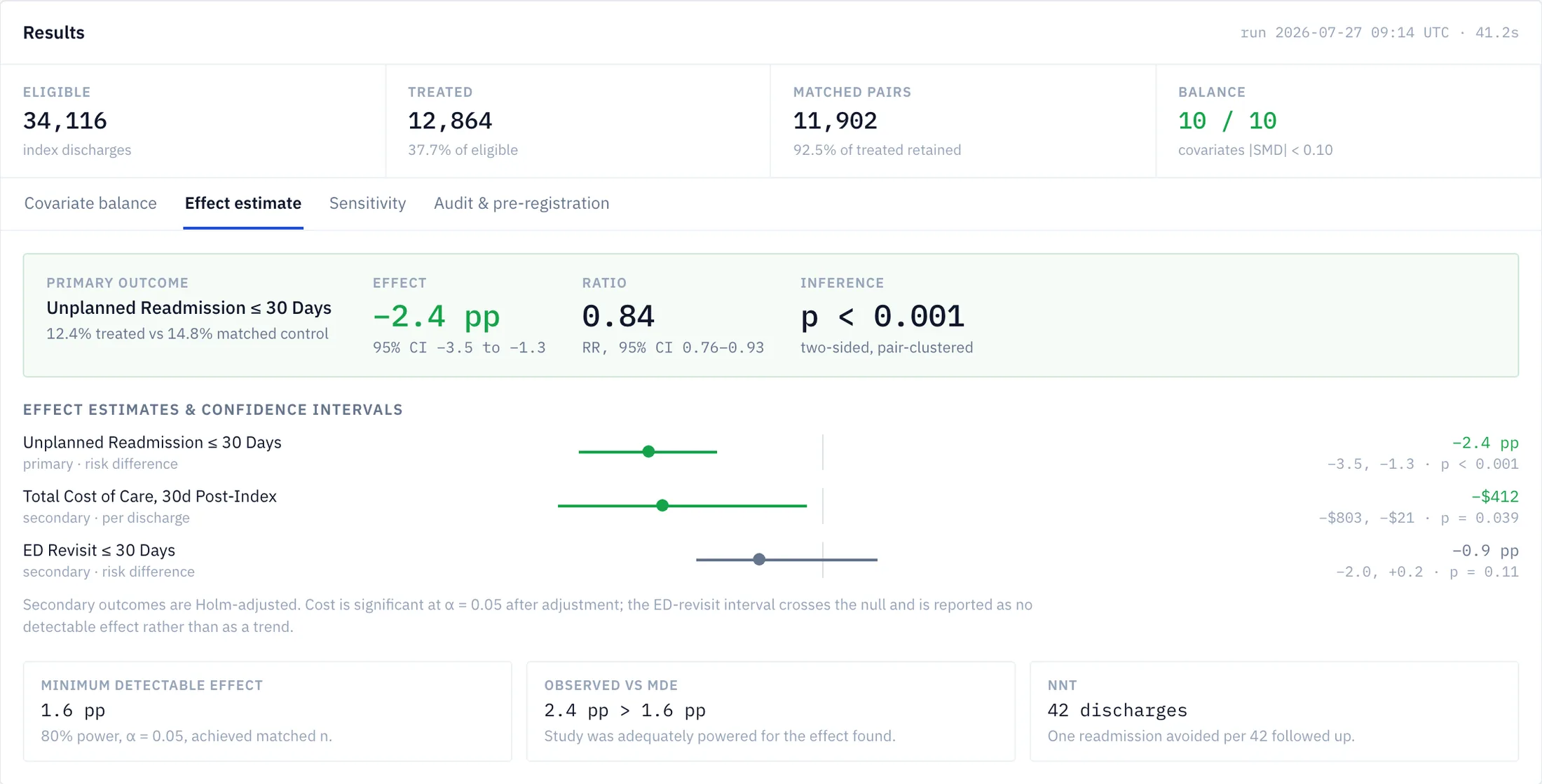The image size is (1542, 784).
Task: Click 'covariates |SMD| < 0.10' caption
Action: pyautogui.click(x=1255, y=150)
